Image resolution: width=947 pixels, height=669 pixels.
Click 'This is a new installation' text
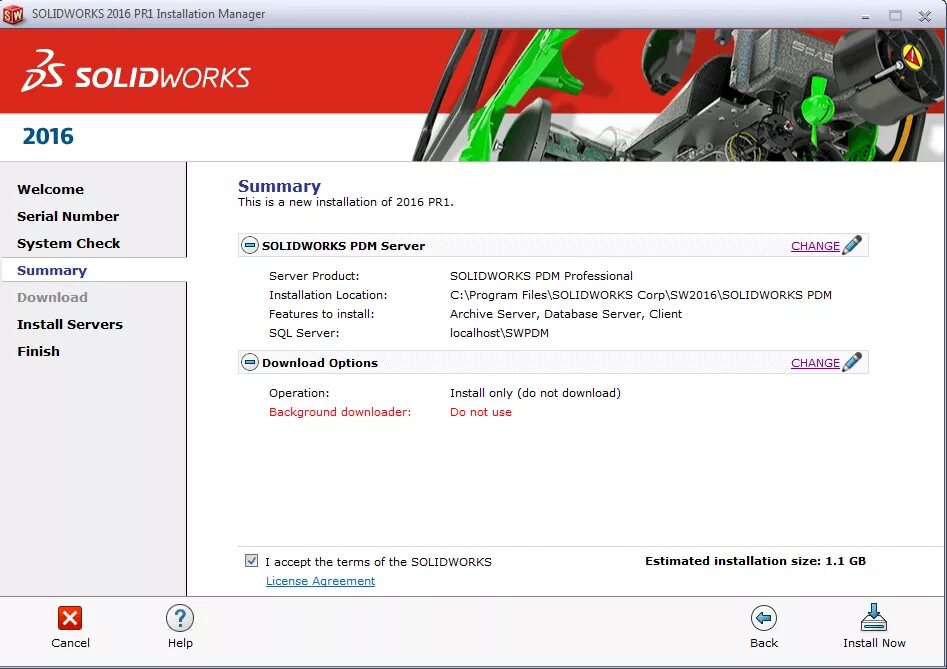(x=345, y=202)
